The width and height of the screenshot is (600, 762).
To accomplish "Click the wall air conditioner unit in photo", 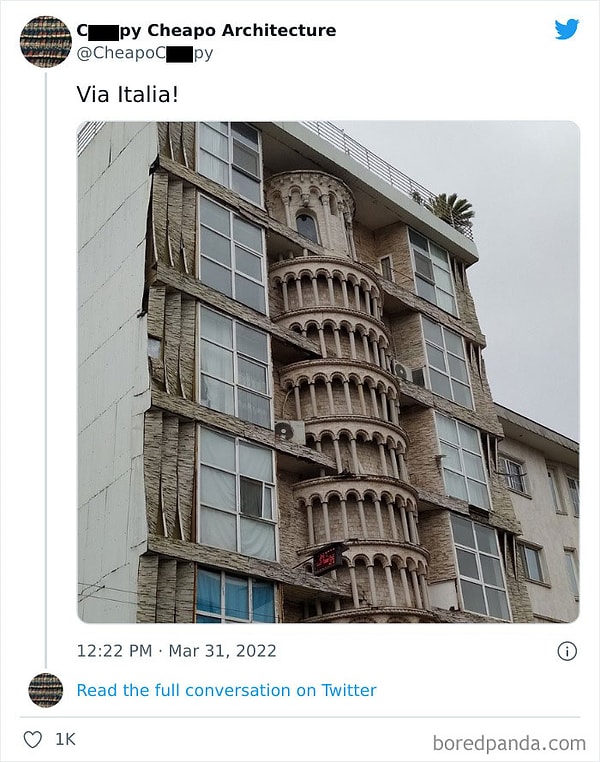I will tap(289, 432).
